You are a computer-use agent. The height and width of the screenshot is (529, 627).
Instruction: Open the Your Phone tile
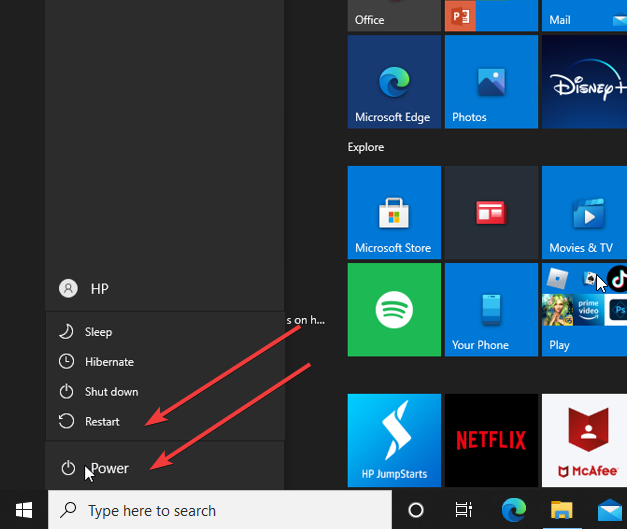(491, 309)
